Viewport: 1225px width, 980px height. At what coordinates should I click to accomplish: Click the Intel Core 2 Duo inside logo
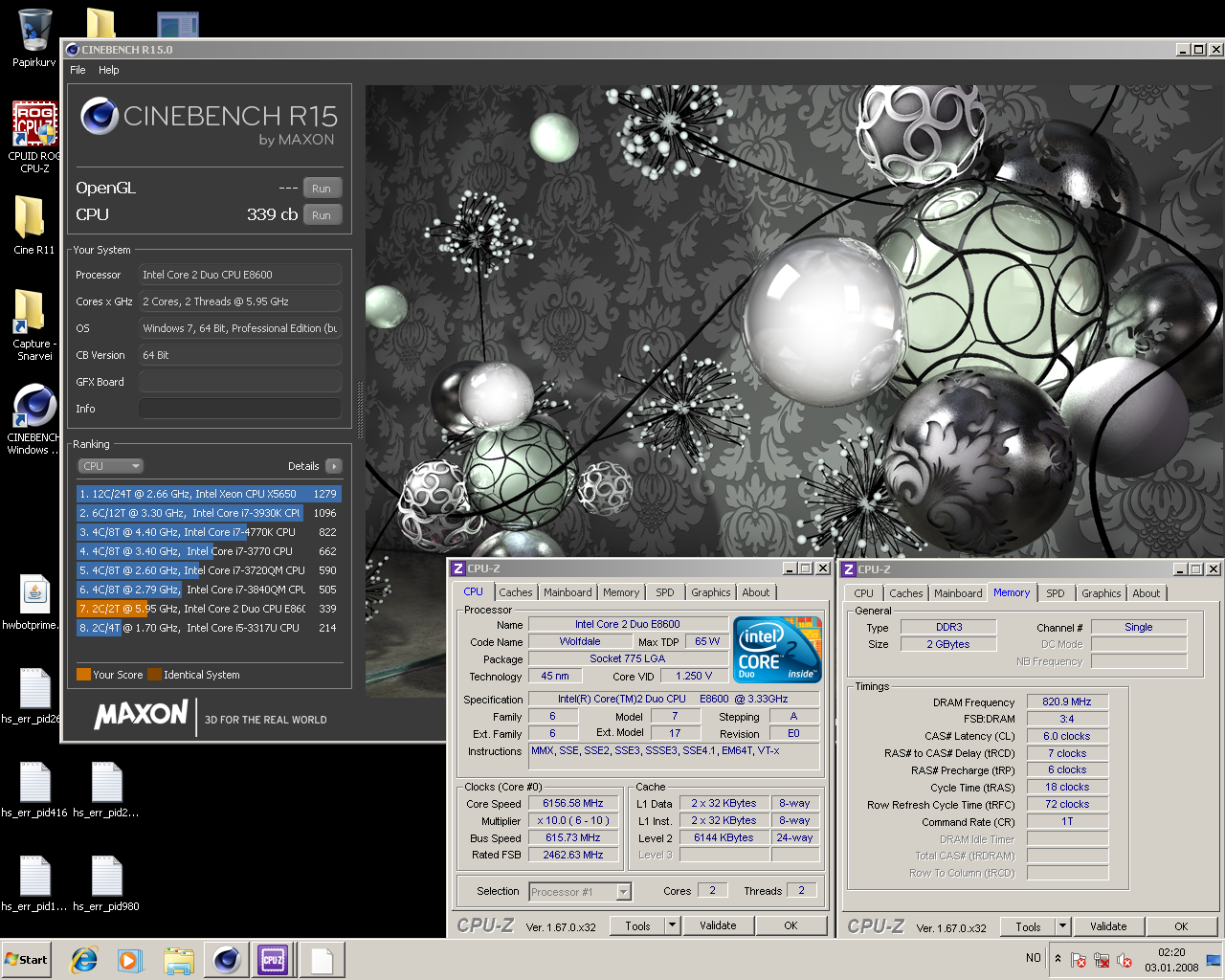[x=777, y=650]
